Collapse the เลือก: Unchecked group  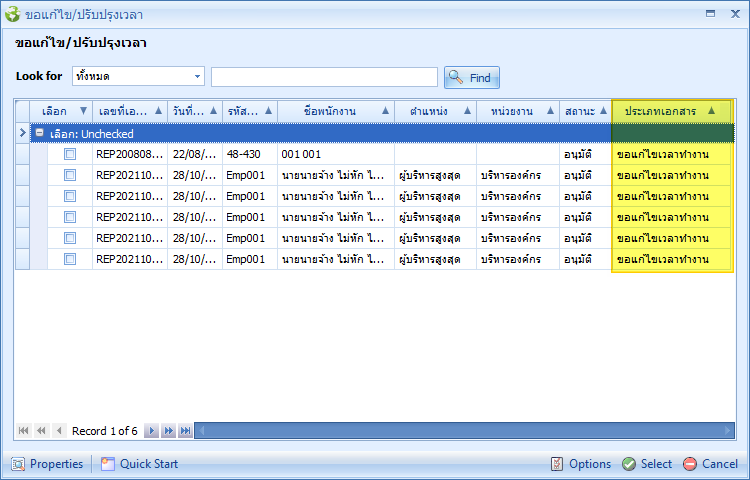pos(40,133)
